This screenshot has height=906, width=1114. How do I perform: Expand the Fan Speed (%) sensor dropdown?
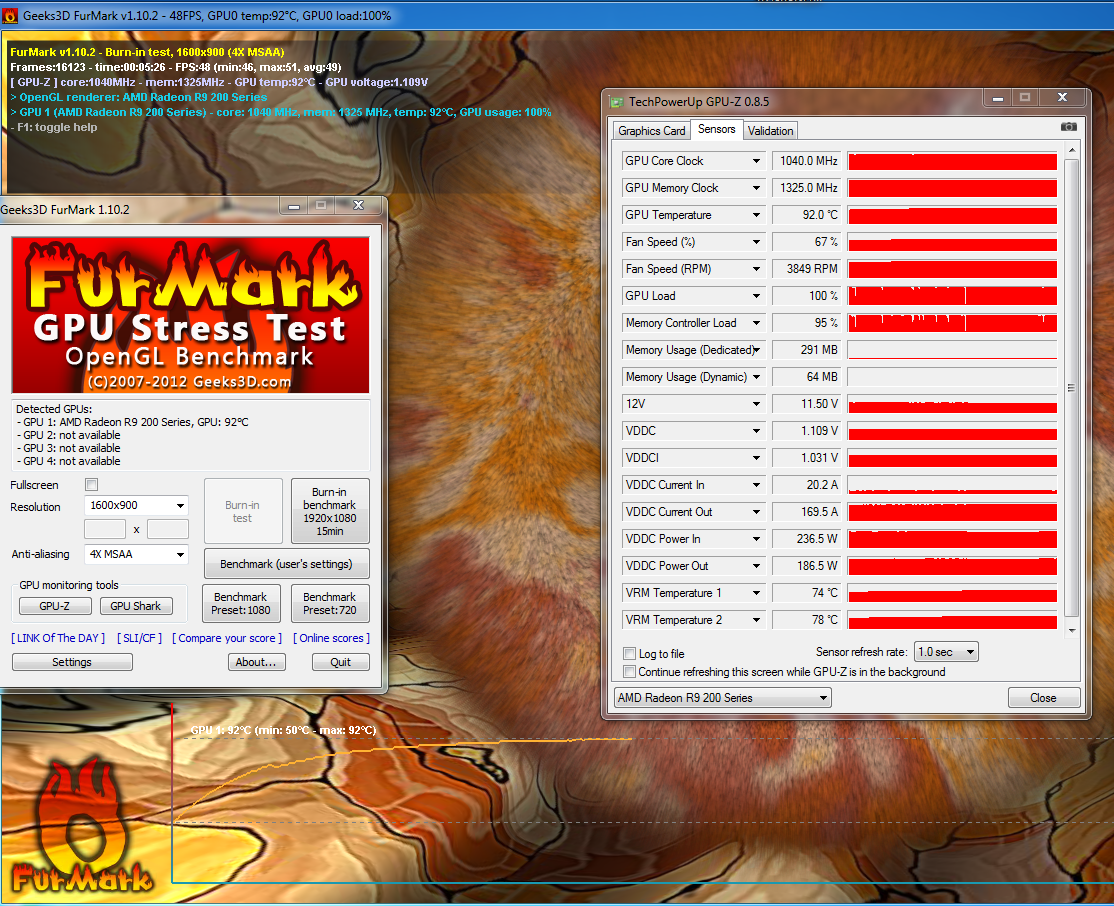click(x=756, y=242)
